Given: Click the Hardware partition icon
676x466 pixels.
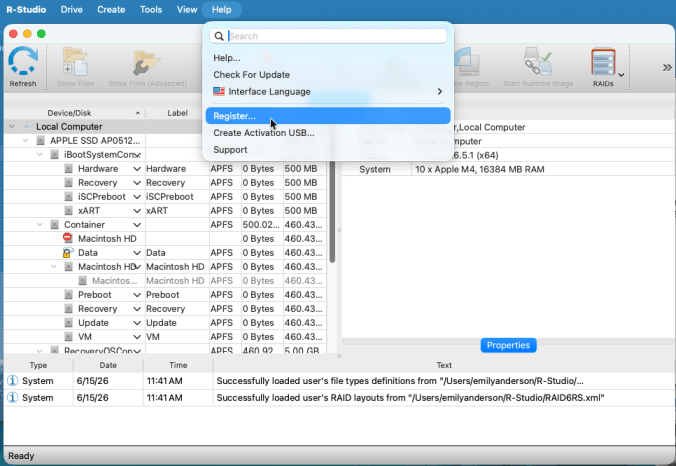Looking at the screenshot, I should (x=69, y=169).
